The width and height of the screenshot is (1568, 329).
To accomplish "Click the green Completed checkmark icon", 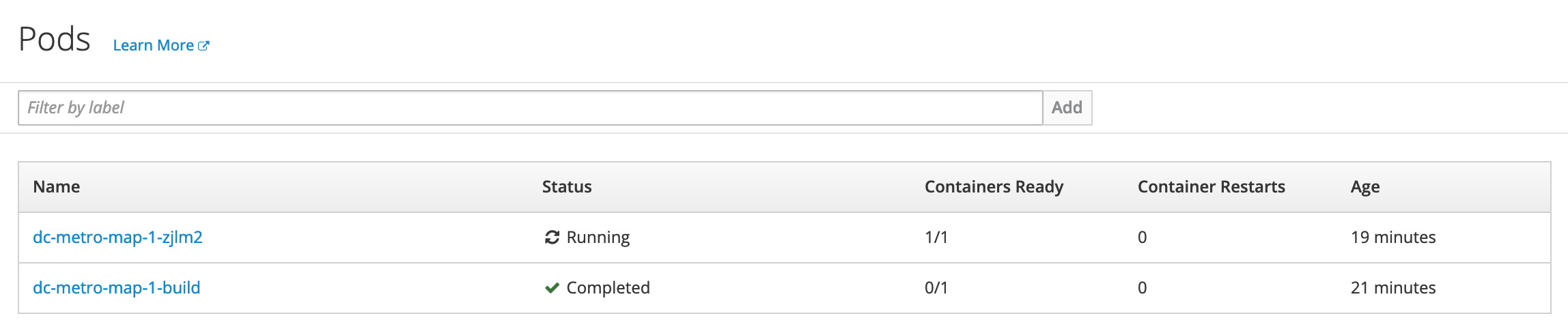I will (x=552, y=288).
